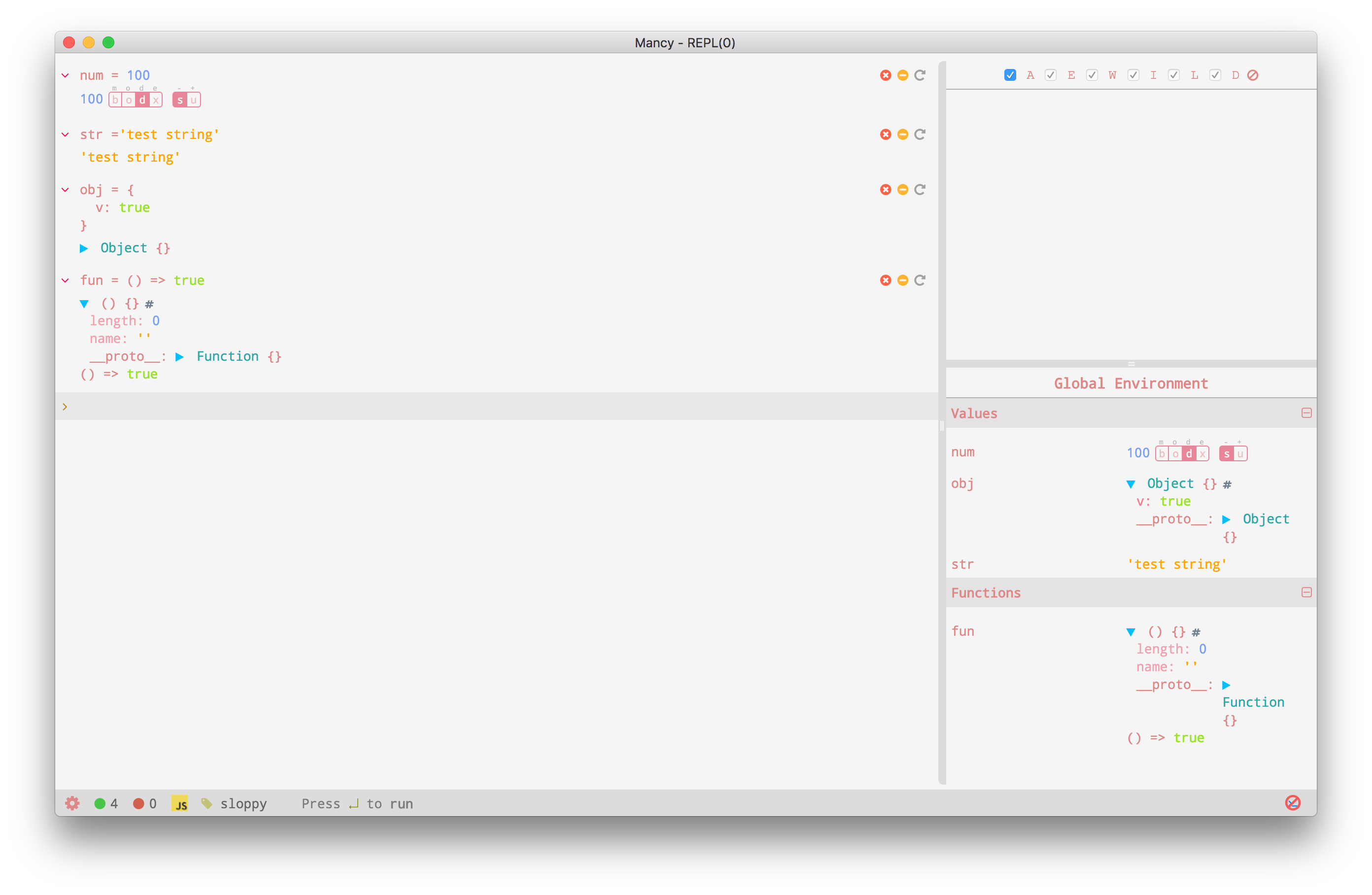Toggle the W console filter checkbox
Screen dimensions: 1372x895
point(1092,75)
